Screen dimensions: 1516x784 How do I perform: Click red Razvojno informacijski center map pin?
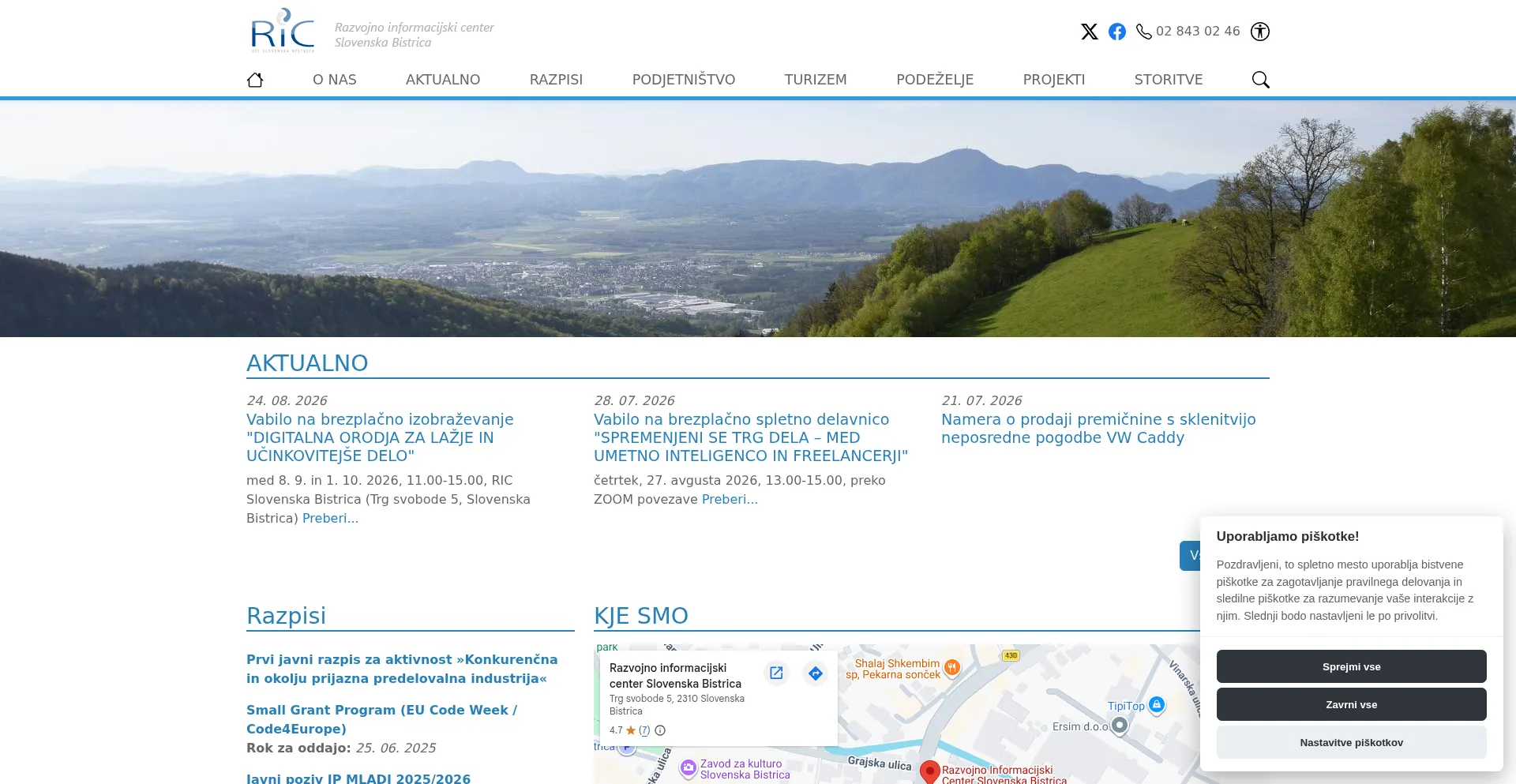tap(930, 772)
